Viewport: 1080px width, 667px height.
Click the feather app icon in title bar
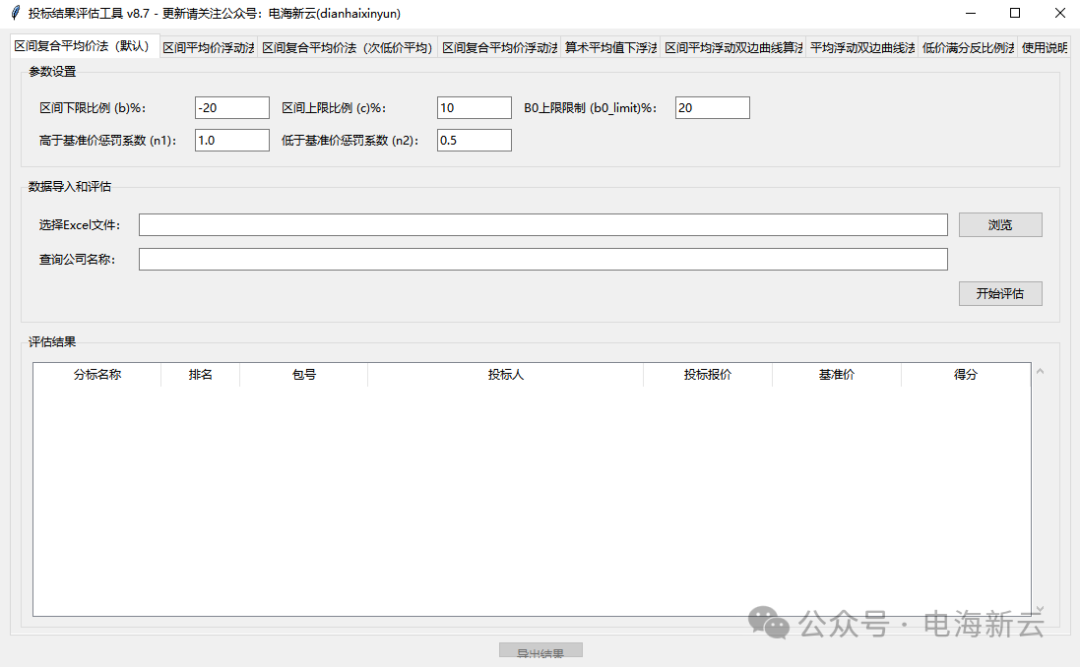coord(15,13)
